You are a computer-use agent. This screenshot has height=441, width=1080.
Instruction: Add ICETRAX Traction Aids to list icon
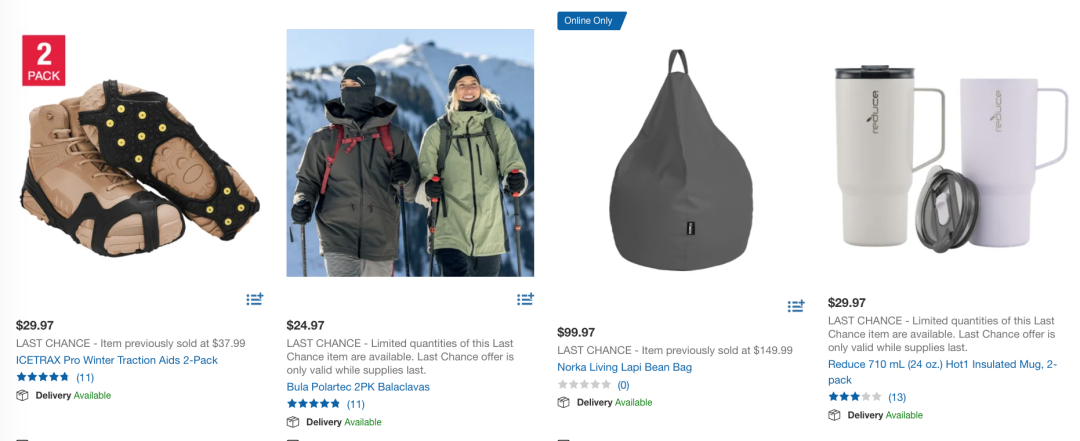pyautogui.click(x=255, y=299)
